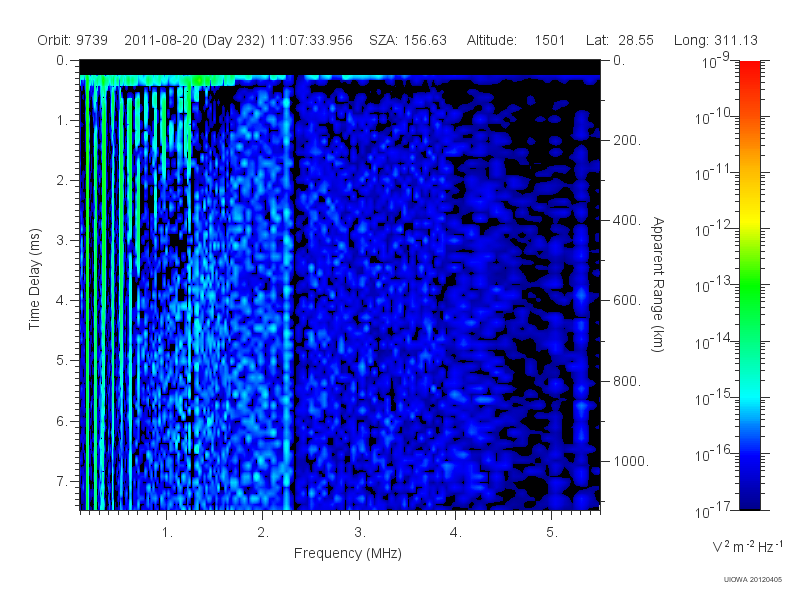Click the colorbar tick label '10⁻¹²'

(714, 229)
